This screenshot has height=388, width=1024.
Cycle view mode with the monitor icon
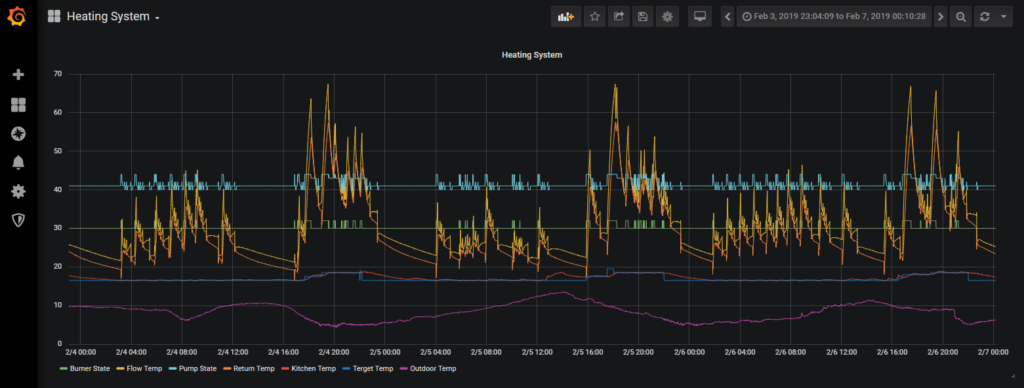coord(700,17)
